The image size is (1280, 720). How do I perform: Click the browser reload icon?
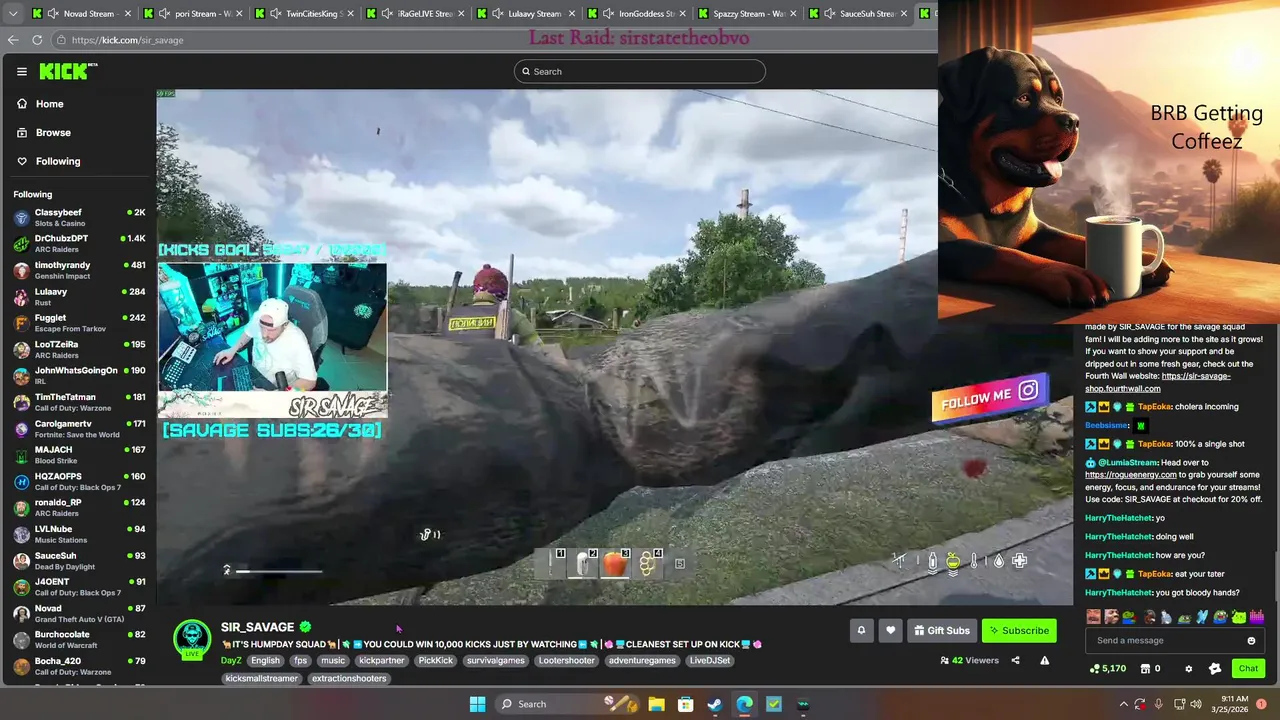tap(37, 40)
